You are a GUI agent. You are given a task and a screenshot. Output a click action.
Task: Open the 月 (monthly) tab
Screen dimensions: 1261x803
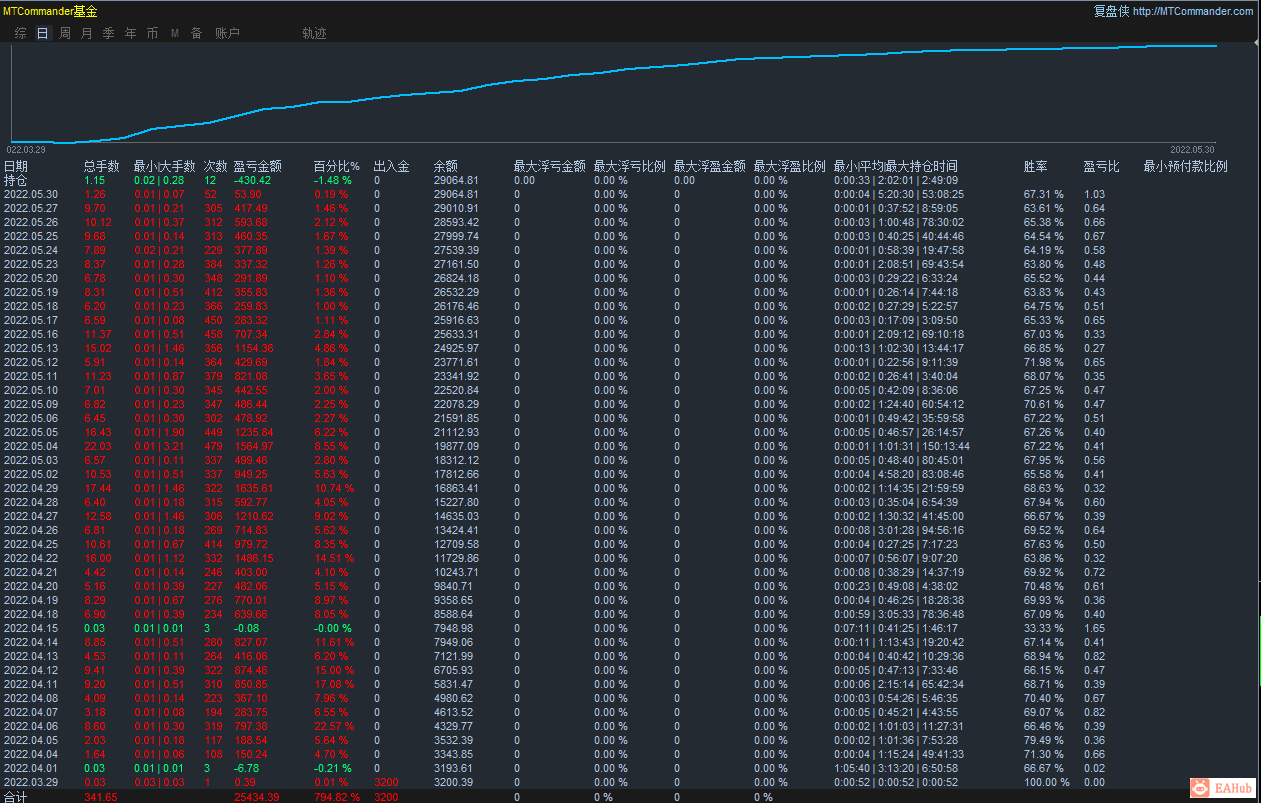pos(86,33)
